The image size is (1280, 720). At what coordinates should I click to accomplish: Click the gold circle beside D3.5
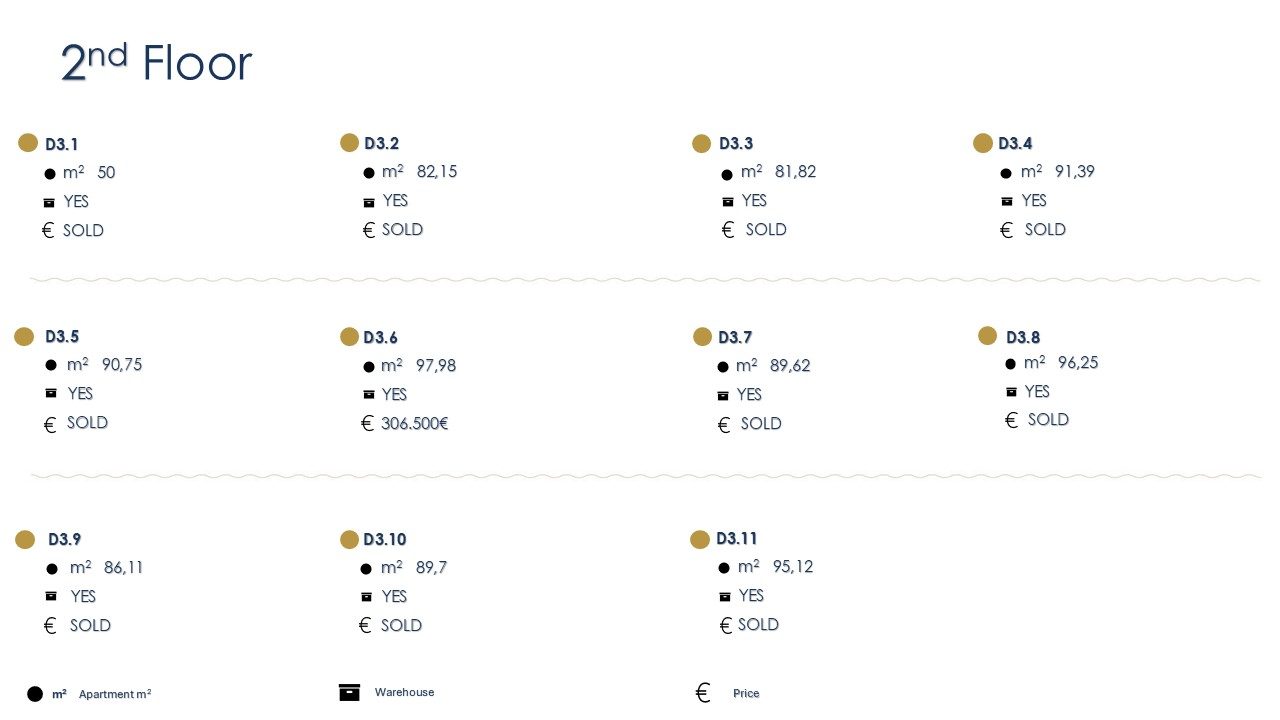[x=24, y=337]
